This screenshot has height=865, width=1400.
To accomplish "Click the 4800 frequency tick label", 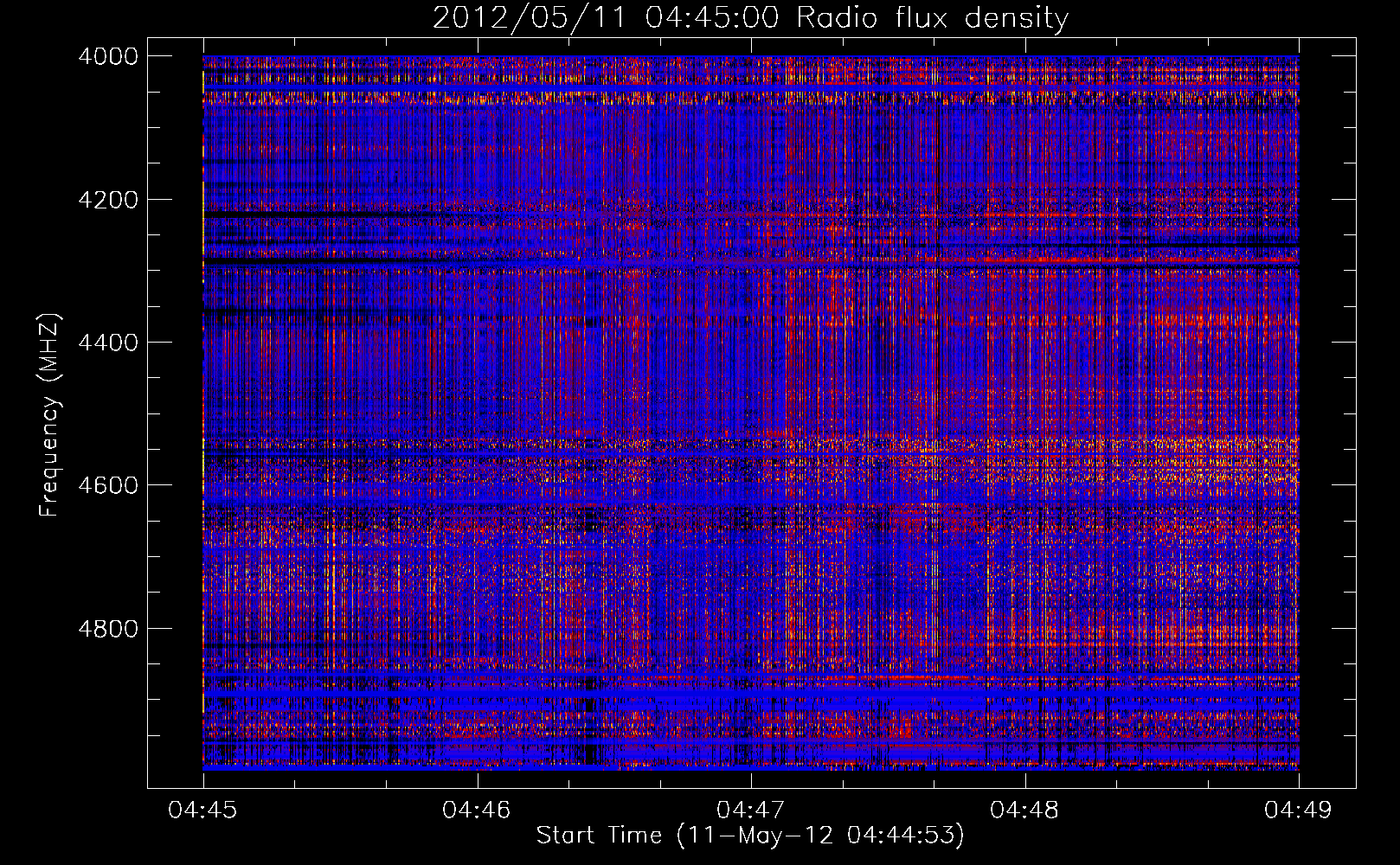I will point(108,629).
